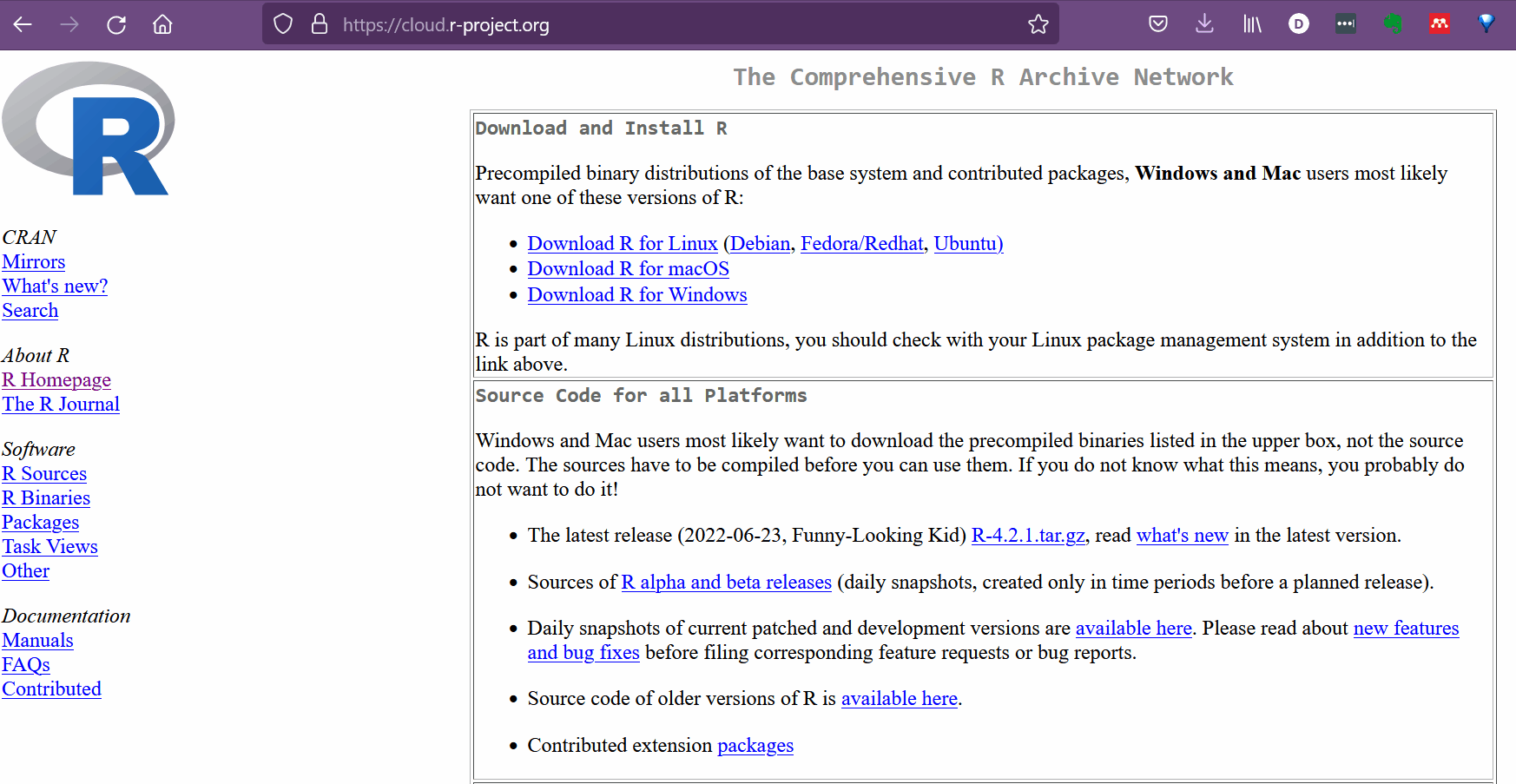This screenshot has width=1516, height=784.
Task: Click the round D extension icon
Action: pyautogui.click(x=1299, y=24)
